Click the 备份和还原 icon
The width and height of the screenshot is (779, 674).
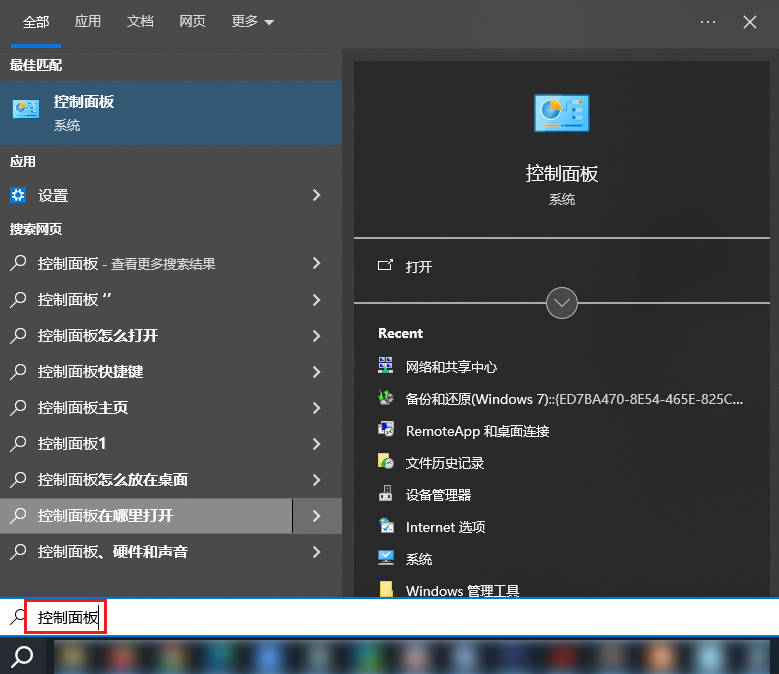click(x=386, y=397)
